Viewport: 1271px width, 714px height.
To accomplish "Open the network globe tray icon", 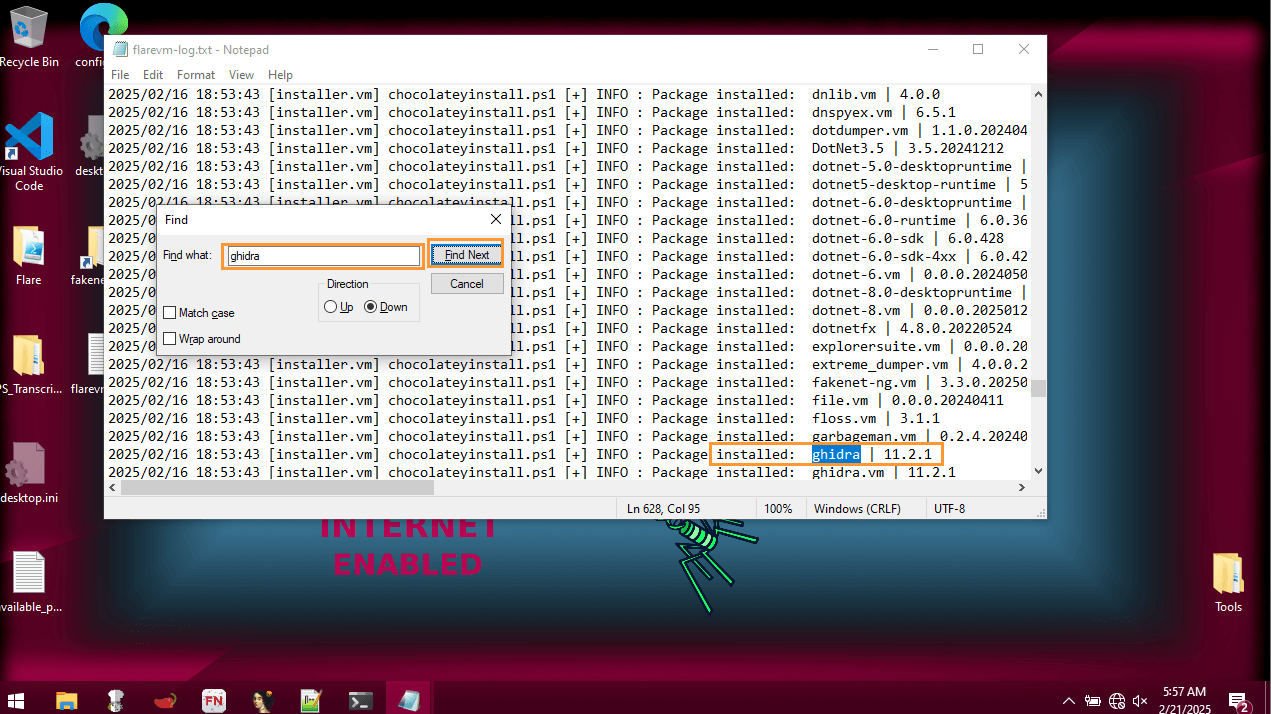I will pyautogui.click(x=1117, y=701).
